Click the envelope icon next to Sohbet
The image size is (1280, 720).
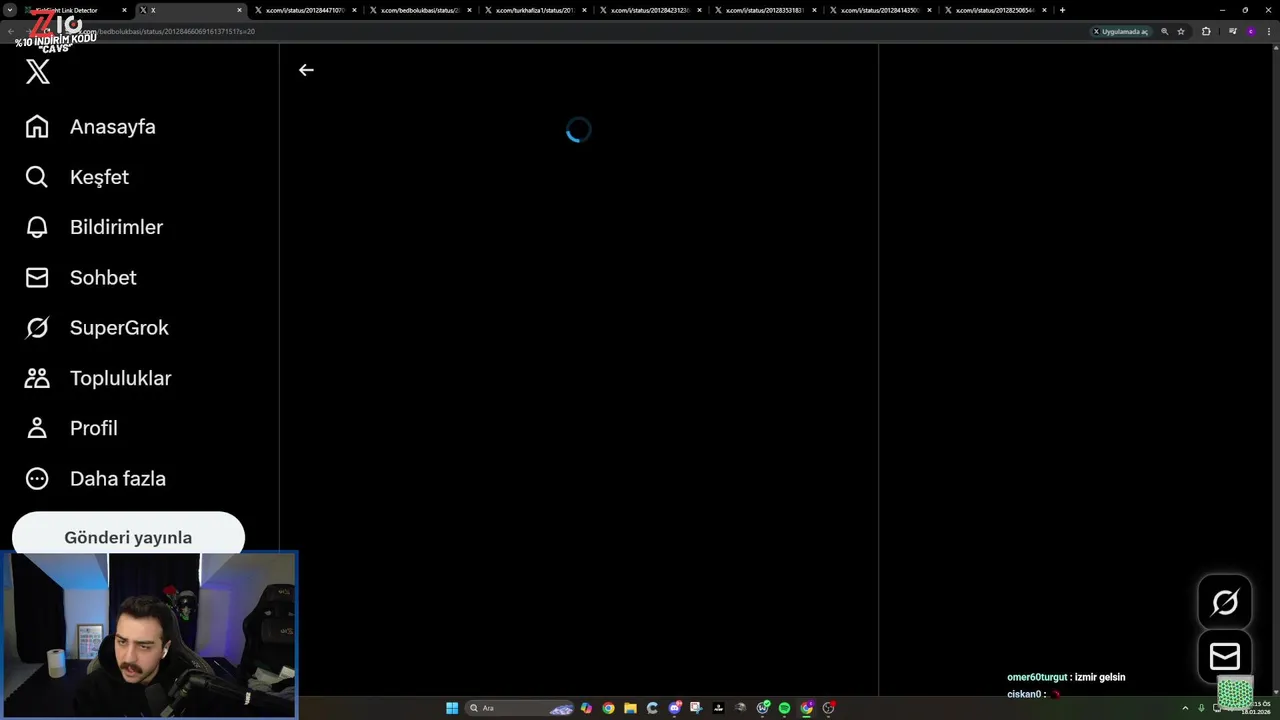[x=37, y=278]
